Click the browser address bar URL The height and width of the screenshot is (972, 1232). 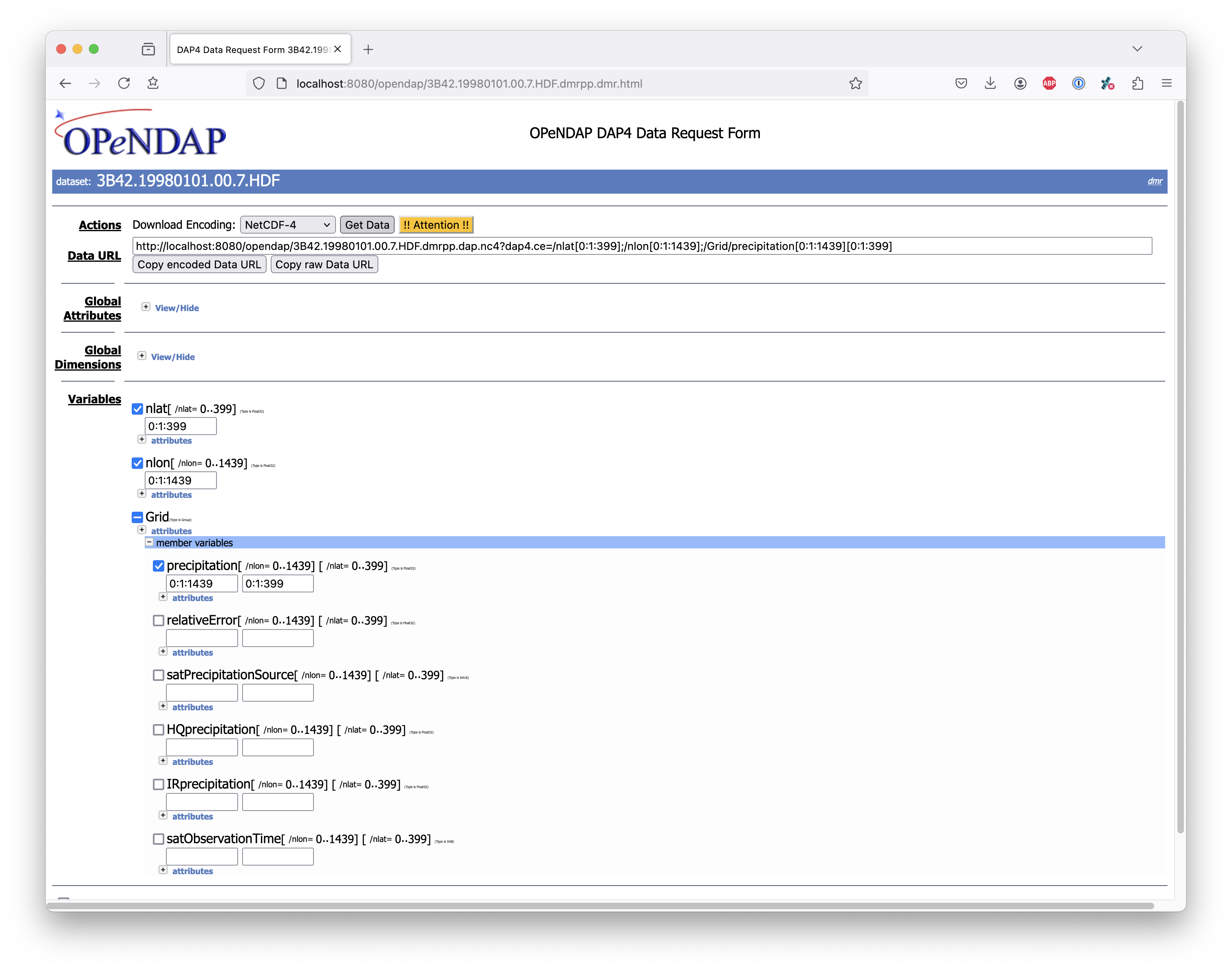click(x=470, y=84)
